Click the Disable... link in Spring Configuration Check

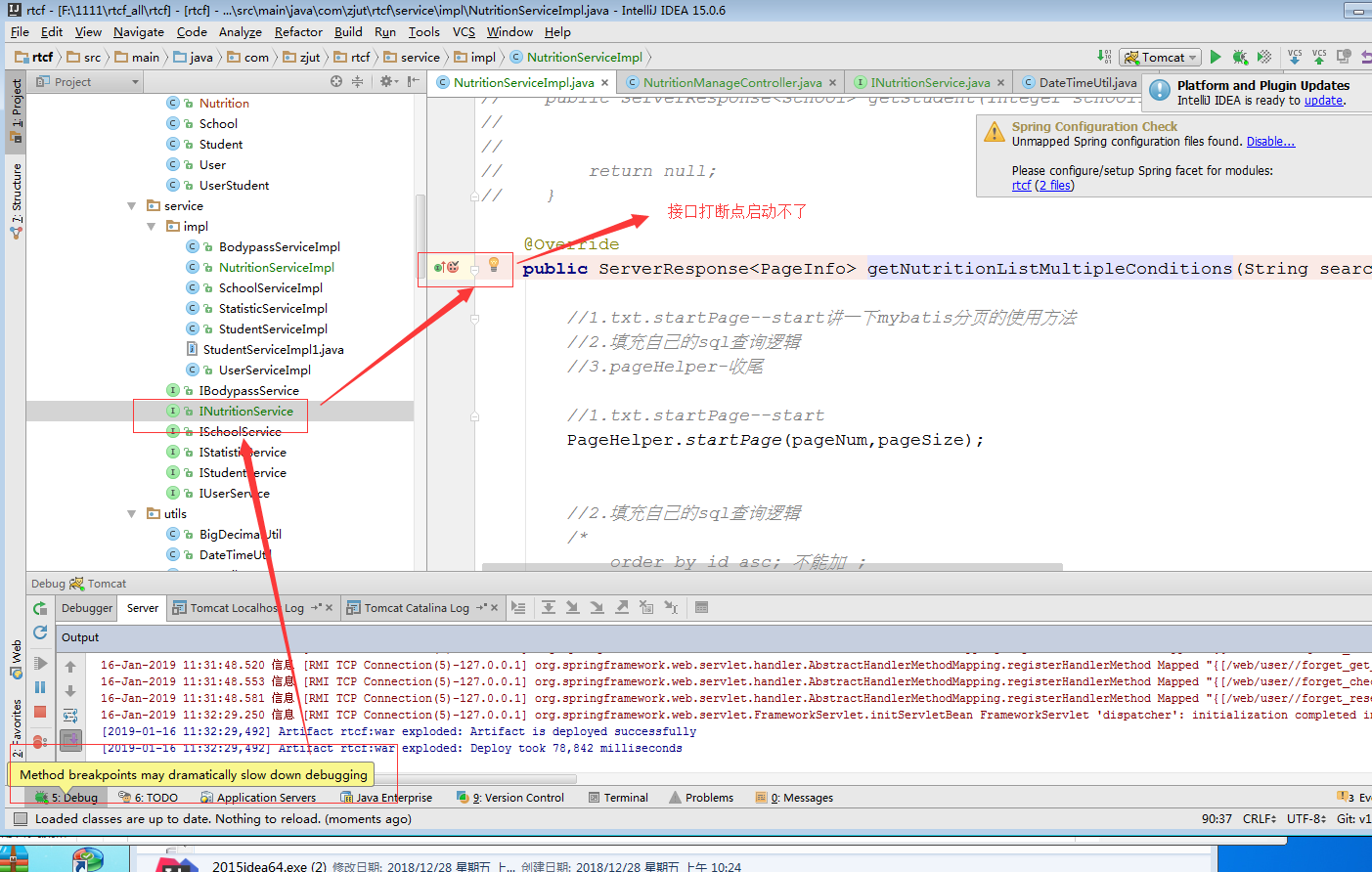(1270, 142)
